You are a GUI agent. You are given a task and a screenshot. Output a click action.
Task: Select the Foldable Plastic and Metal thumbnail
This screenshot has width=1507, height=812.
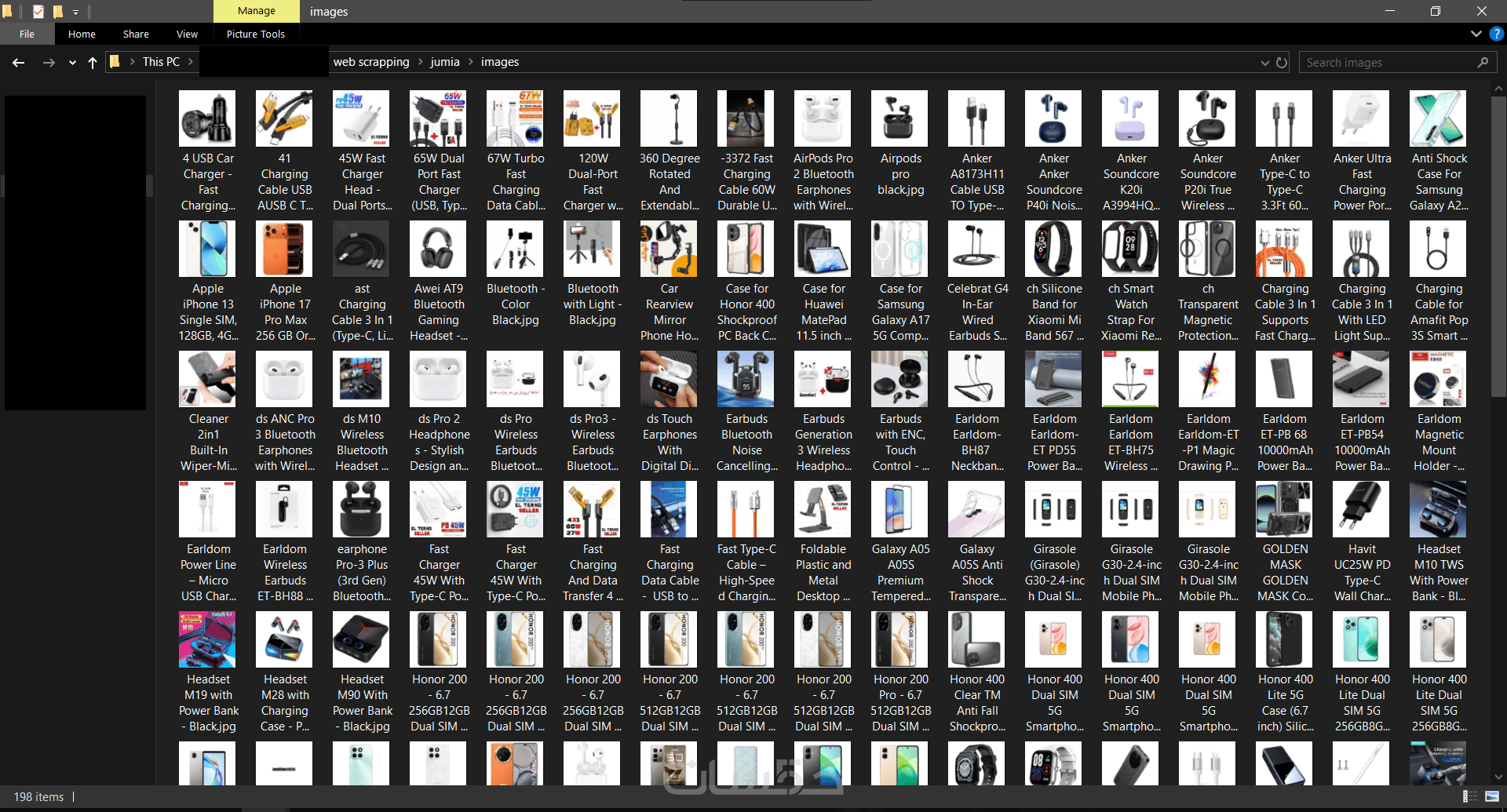pyautogui.click(x=823, y=509)
